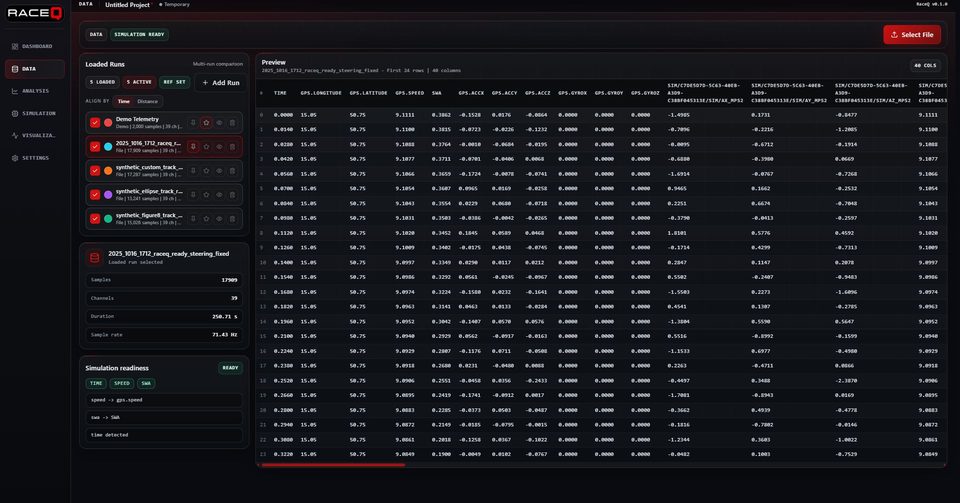Toggle visibility of synthetic_ellipse_track run
Viewport: 960px width, 503px height.
[219, 195]
